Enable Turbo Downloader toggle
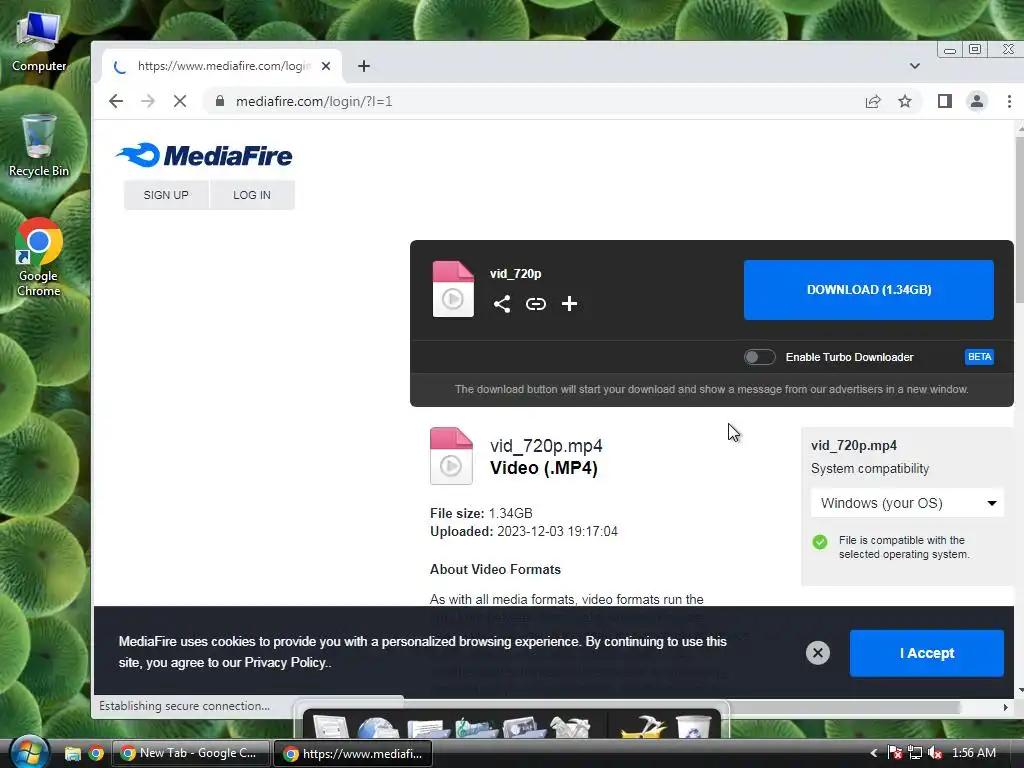Viewport: 1024px width, 768px height. coord(760,357)
